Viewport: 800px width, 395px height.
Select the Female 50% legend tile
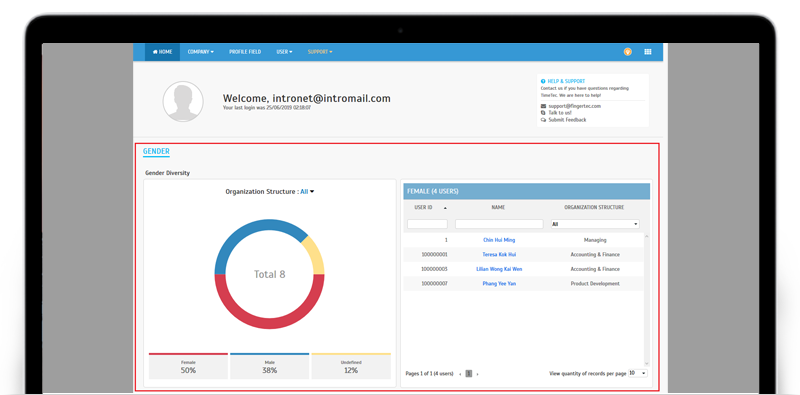tap(188, 366)
